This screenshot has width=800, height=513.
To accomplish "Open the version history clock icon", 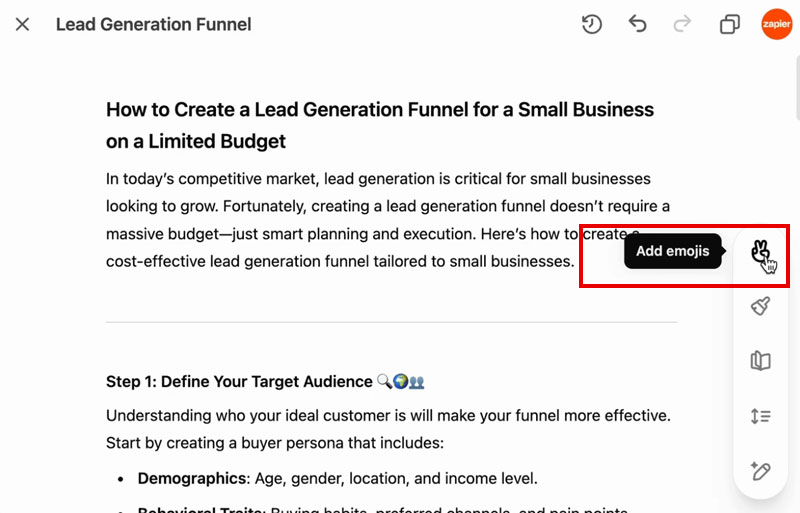I will (592, 24).
